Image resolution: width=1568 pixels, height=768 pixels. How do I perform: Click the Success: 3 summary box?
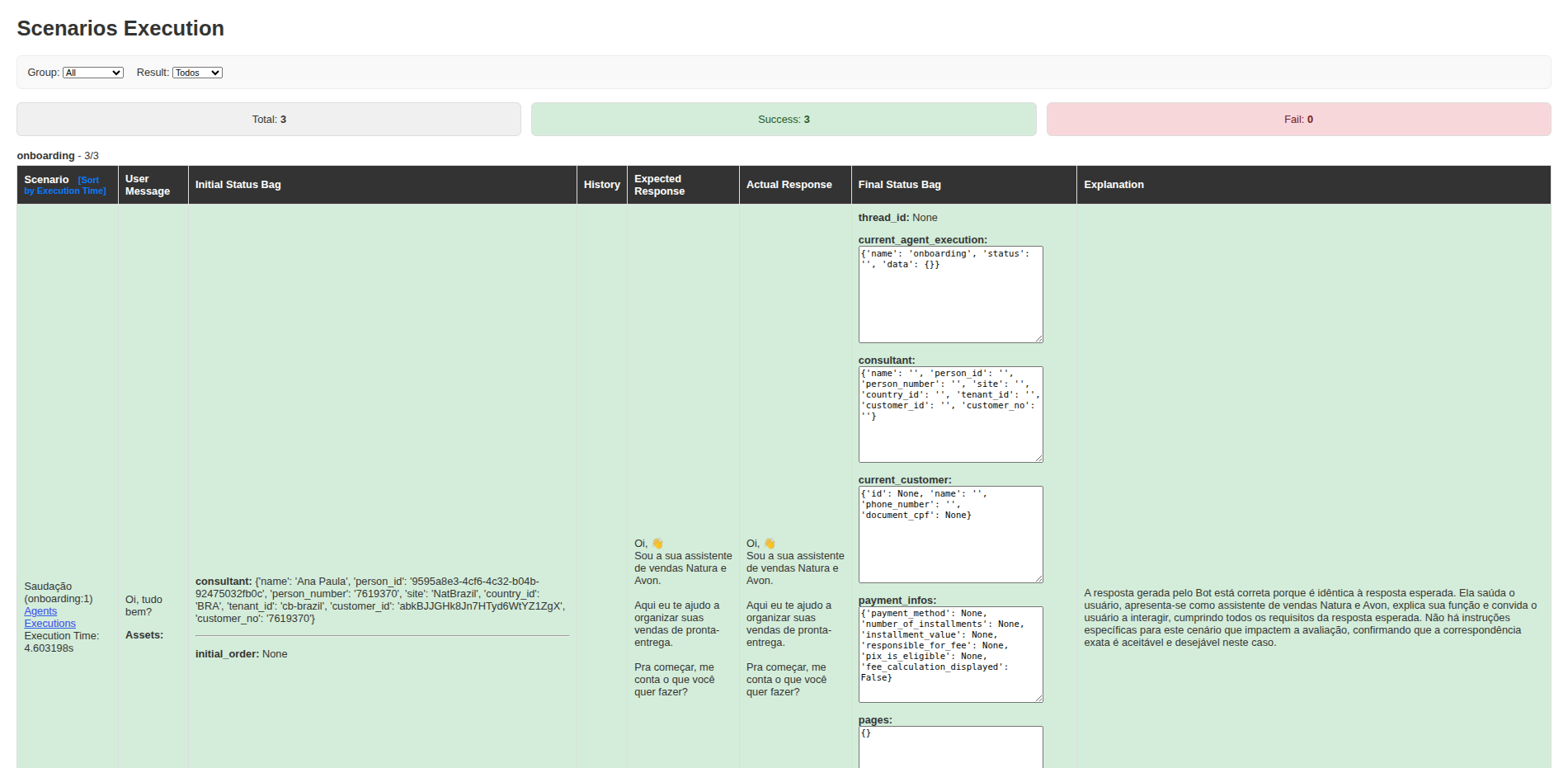tap(784, 120)
